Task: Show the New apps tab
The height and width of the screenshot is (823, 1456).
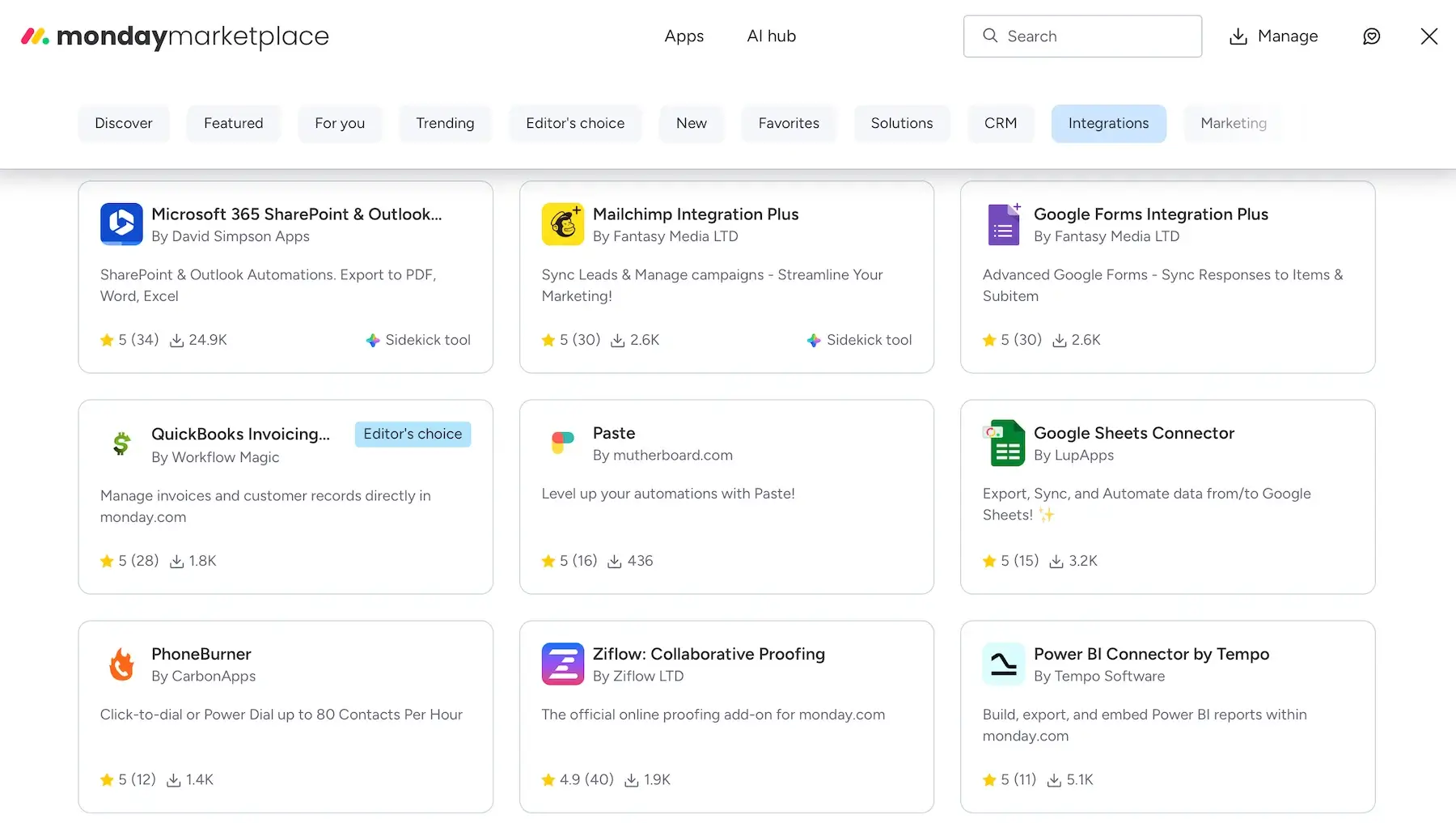Action: click(x=692, y=123)
